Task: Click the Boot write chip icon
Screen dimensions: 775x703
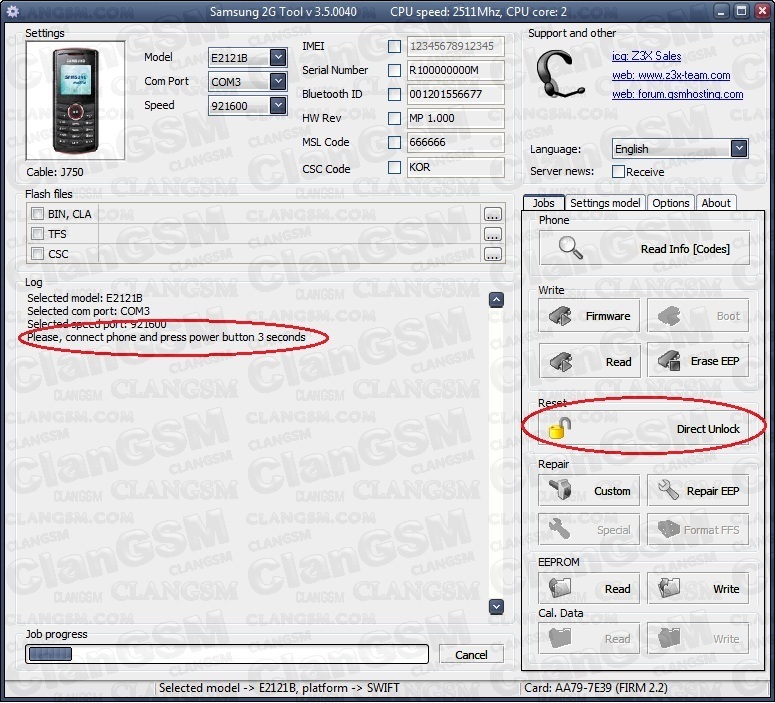Action: click(669, 316)
